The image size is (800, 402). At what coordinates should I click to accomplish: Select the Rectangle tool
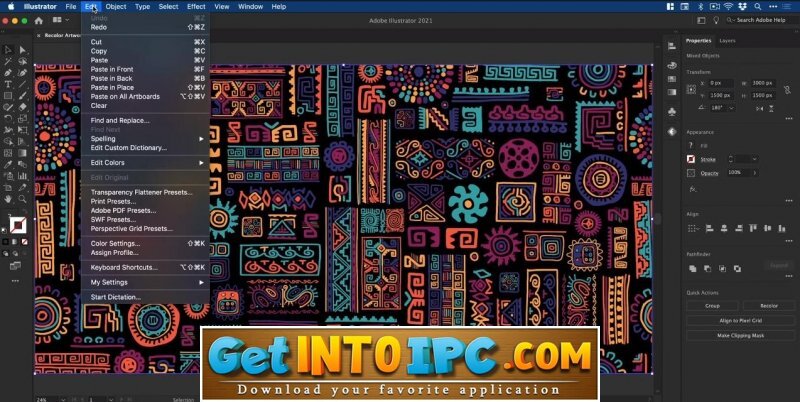tap(8, 95)
